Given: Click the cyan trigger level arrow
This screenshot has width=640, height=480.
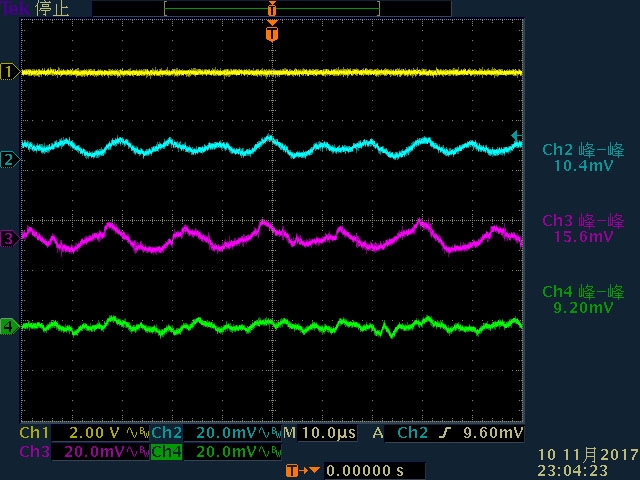Looking at the screenshot, I should tap(517, 136).
